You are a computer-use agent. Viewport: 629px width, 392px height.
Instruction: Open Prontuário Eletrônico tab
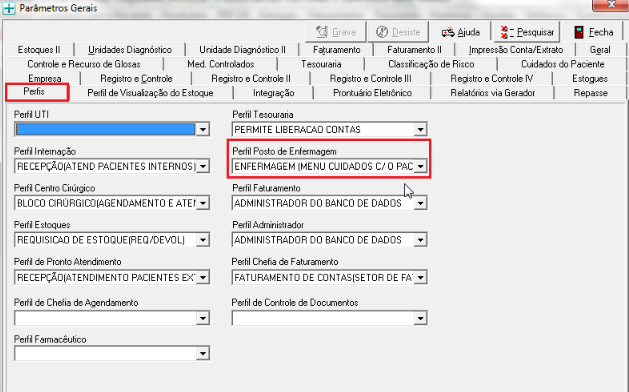tap(372, 93)
